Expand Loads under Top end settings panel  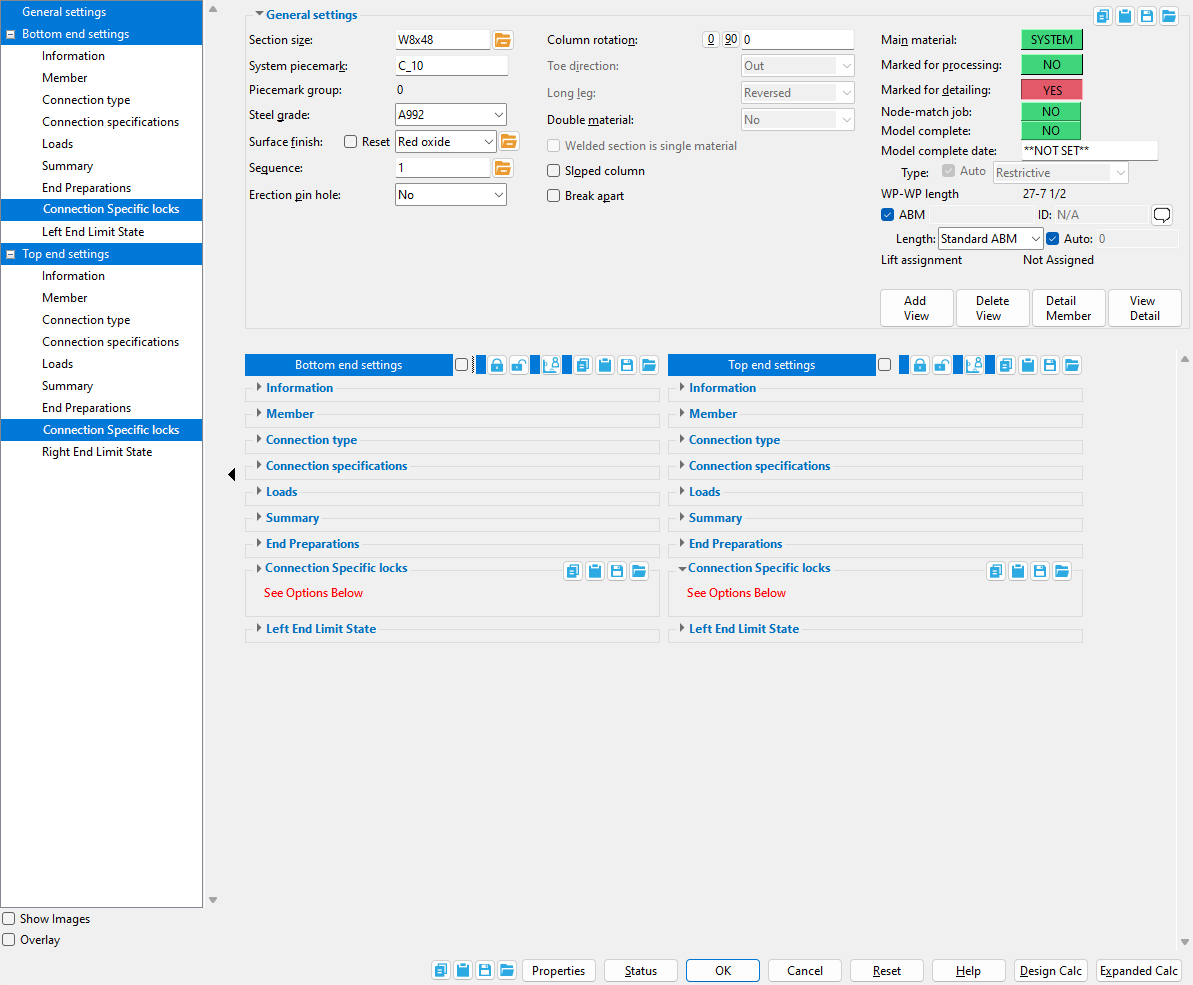[699, 492]
